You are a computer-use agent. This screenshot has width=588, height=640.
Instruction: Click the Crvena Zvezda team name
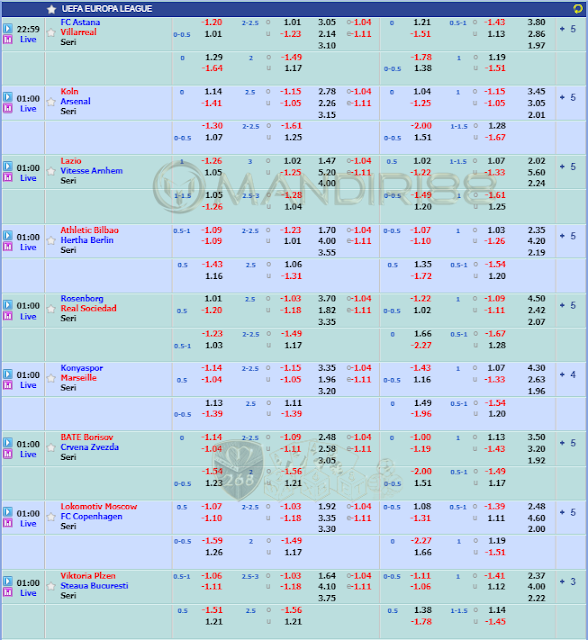89,447
